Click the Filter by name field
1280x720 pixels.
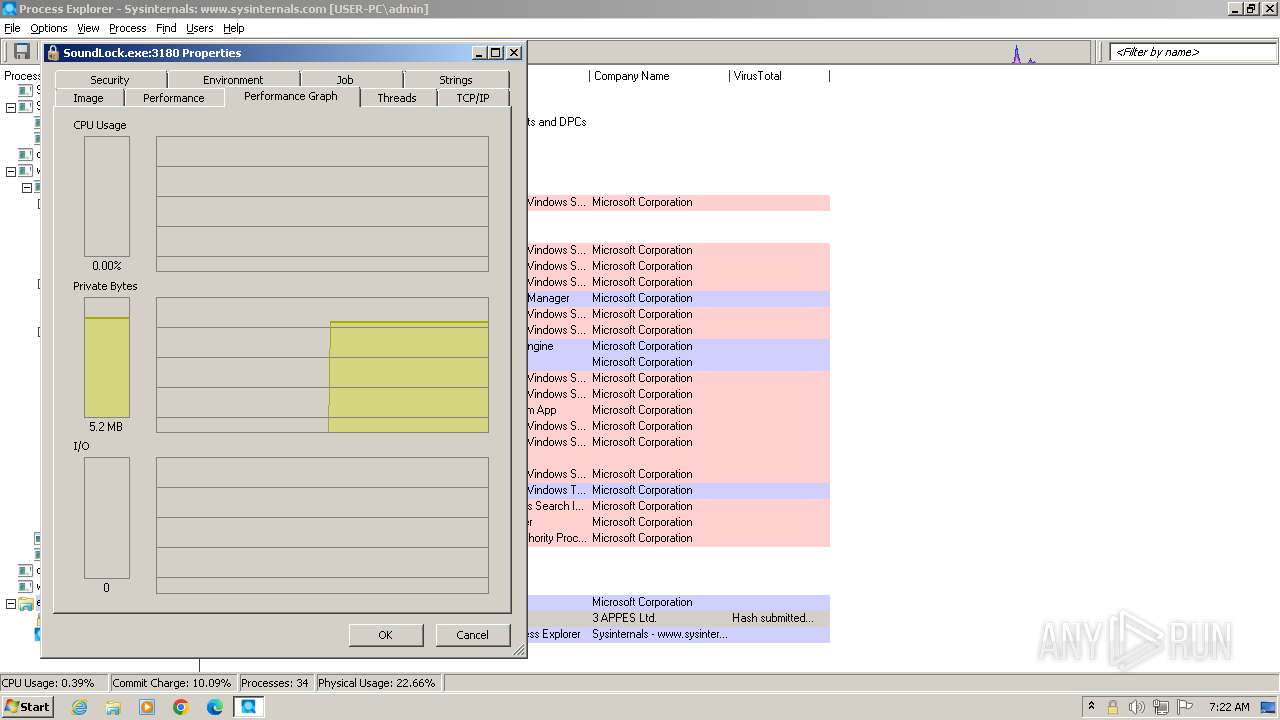click(x=1193, y=52)
